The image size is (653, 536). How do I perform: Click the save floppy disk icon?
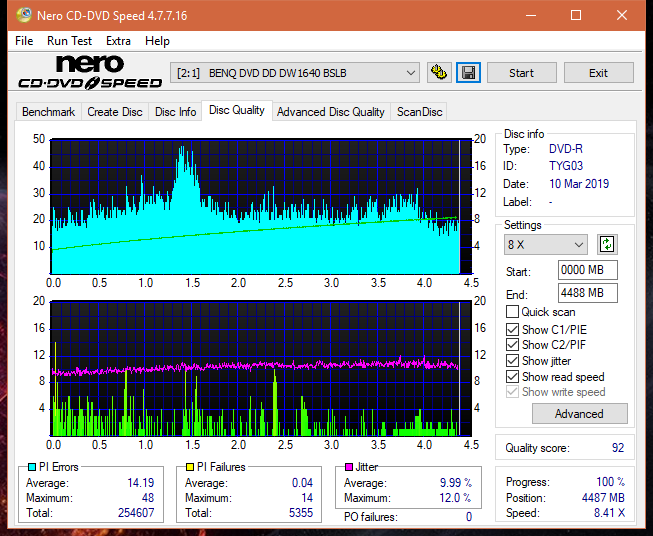point(469,73)
